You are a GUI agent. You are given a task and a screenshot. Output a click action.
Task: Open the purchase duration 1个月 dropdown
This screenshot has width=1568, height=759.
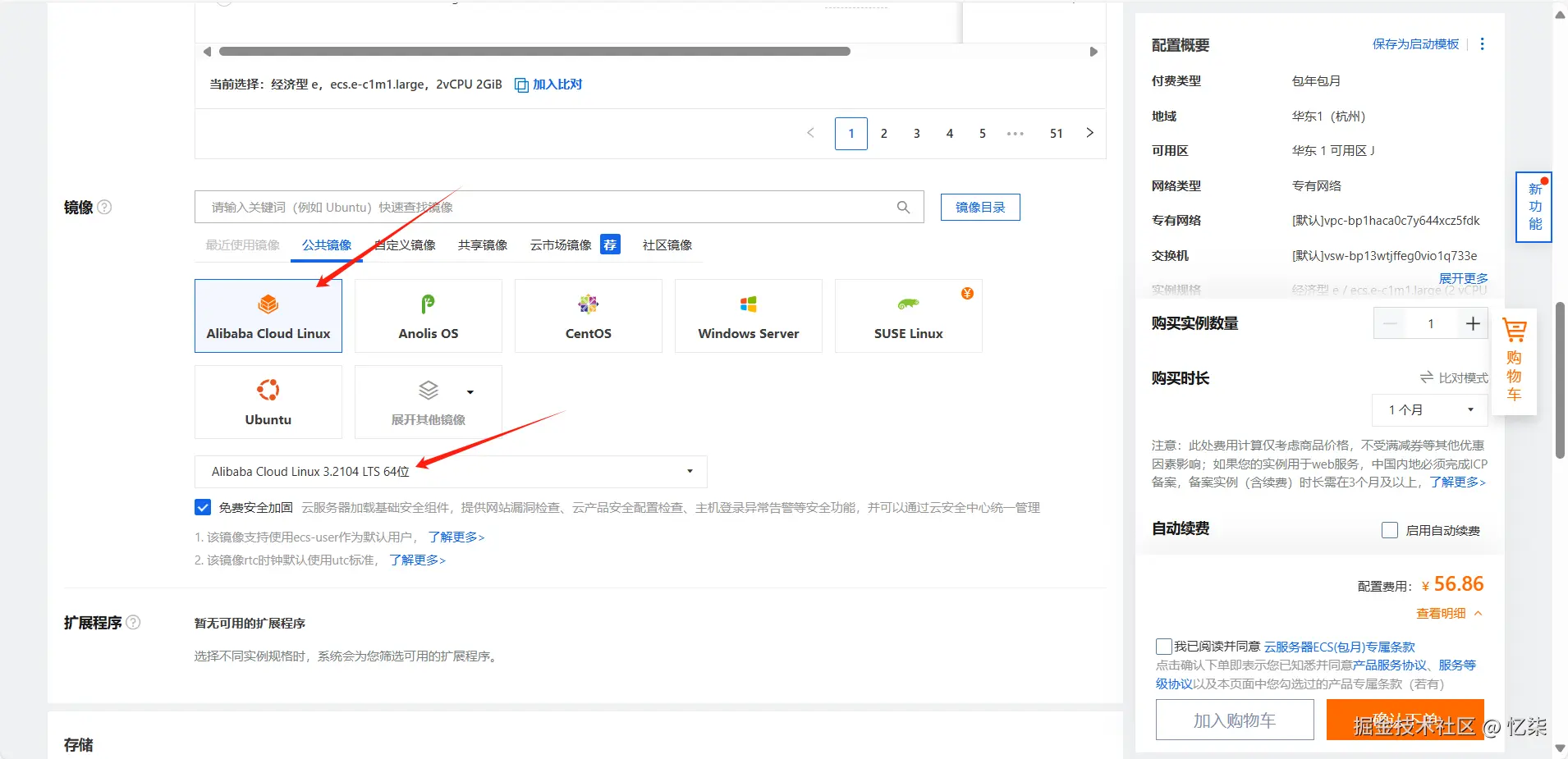[1429, 409]
